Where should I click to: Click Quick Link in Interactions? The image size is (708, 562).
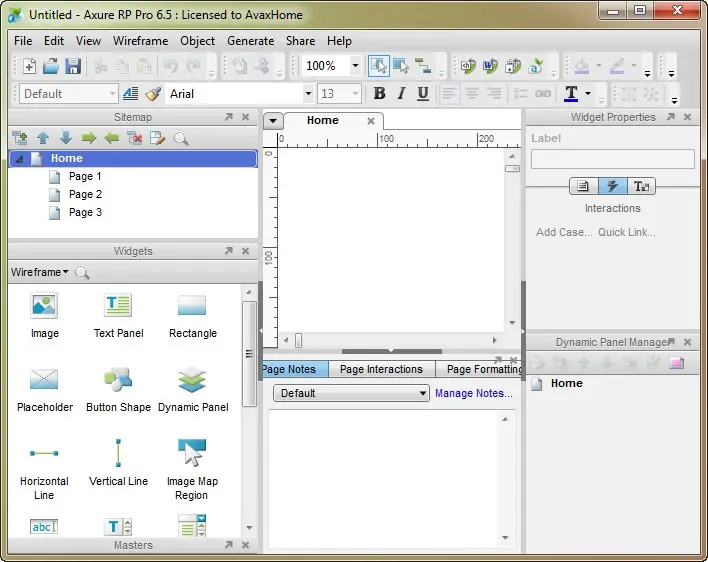click(x=627, y=232)
